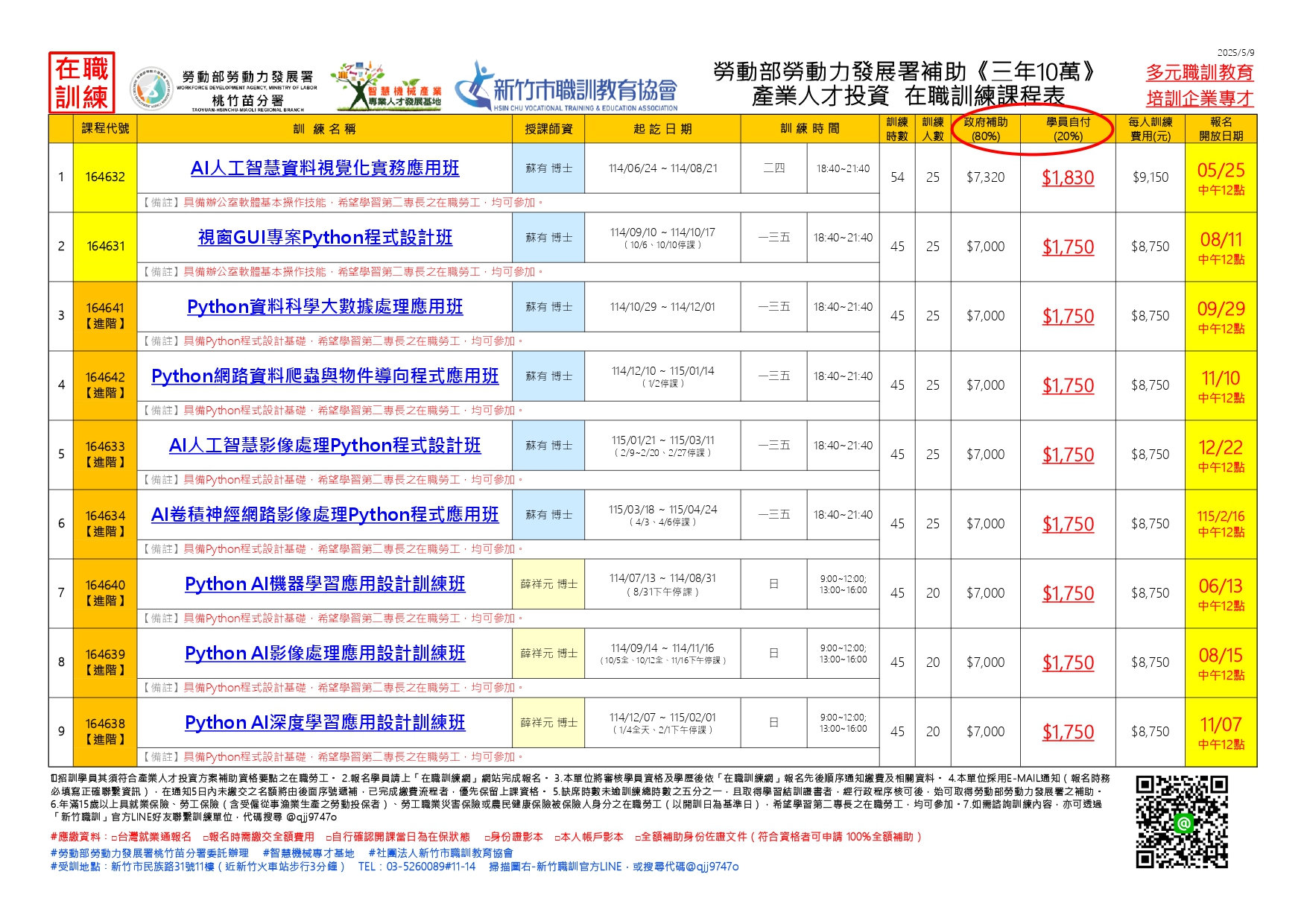
Task: Click the 115/2/16 registration date cell
Action: point(1221,524)
